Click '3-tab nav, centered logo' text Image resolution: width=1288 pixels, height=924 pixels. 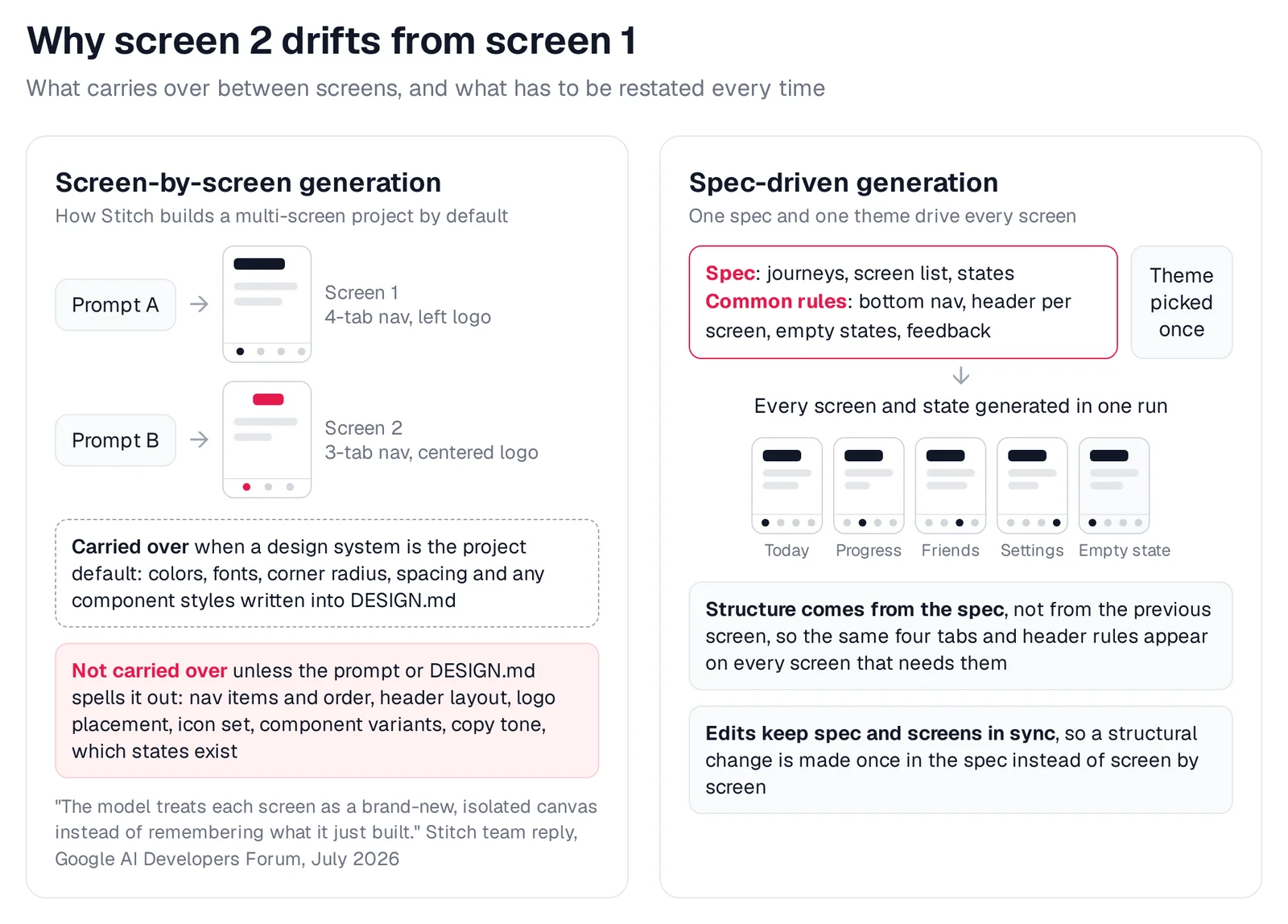[x=431, y=452]
